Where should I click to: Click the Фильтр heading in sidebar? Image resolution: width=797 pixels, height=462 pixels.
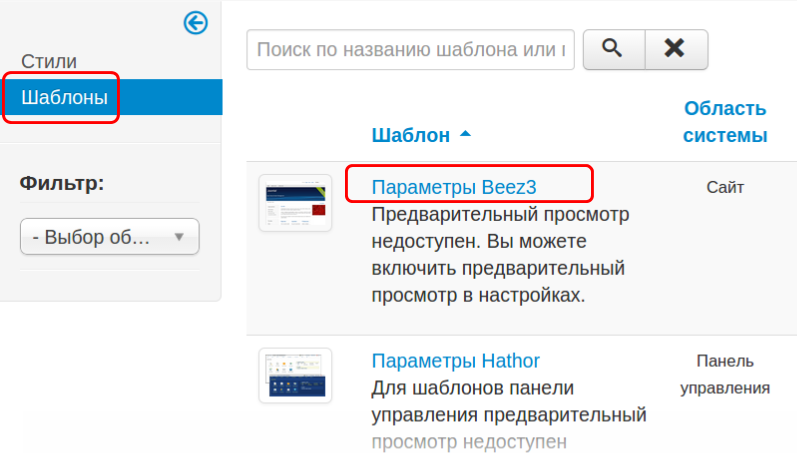[x=62, y=183]
